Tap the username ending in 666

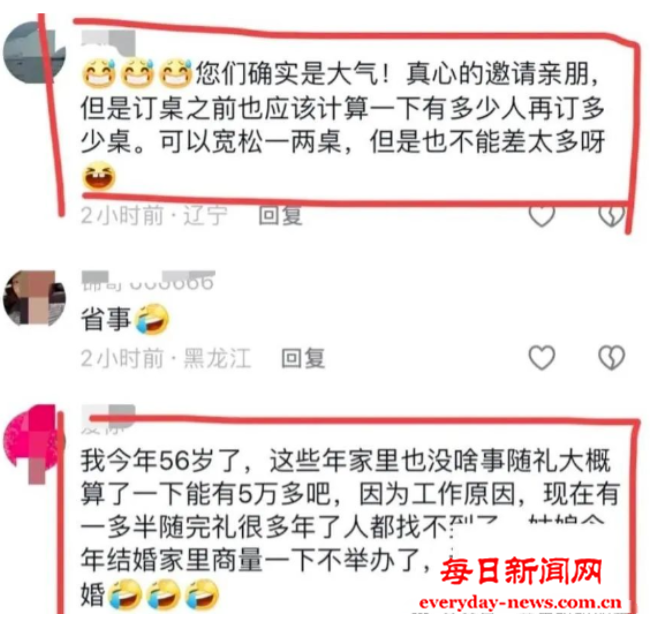click(148, 281)
